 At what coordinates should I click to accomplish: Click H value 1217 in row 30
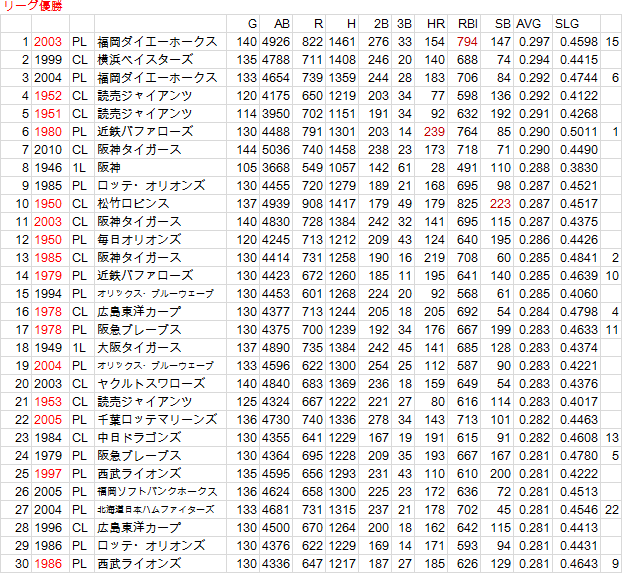tap(342, 564)
